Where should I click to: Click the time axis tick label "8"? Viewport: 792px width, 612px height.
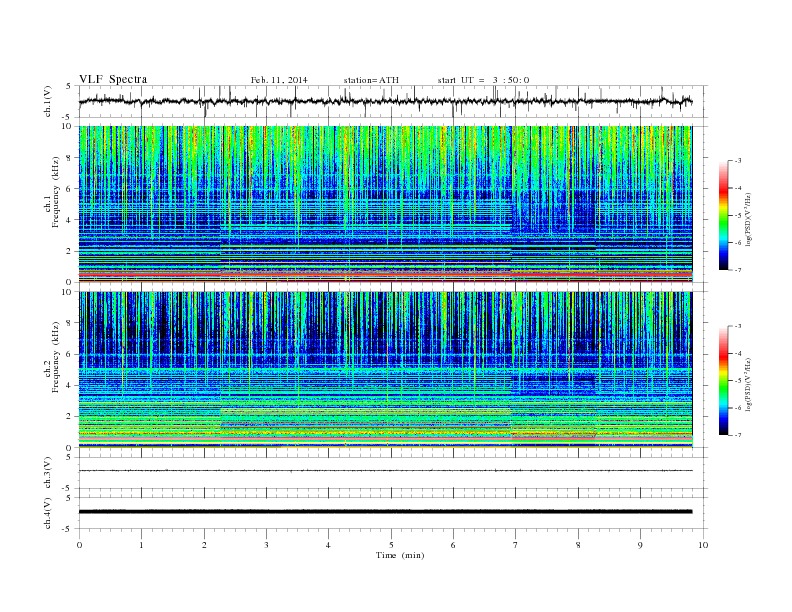click(x=578, y=545)
